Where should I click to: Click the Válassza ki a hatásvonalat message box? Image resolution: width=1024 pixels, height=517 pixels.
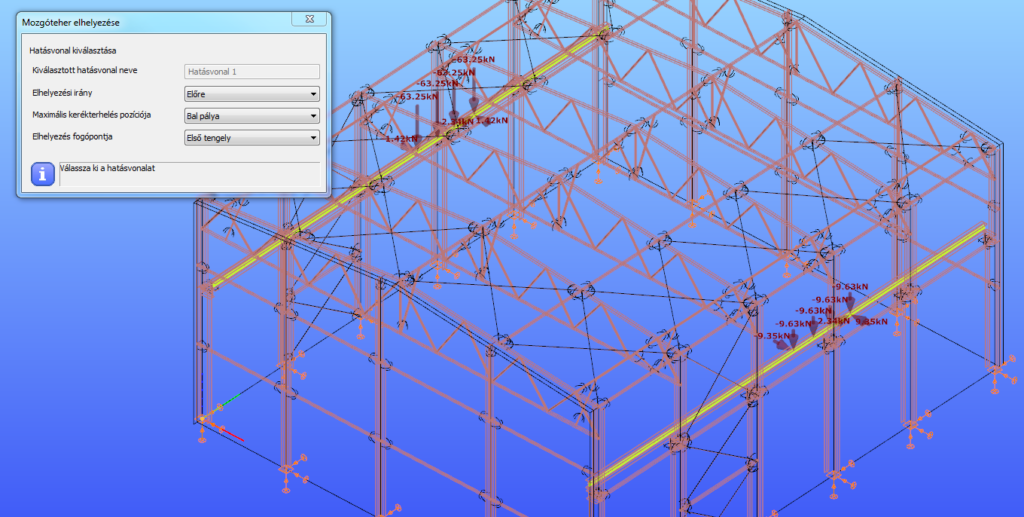[189, 174]
